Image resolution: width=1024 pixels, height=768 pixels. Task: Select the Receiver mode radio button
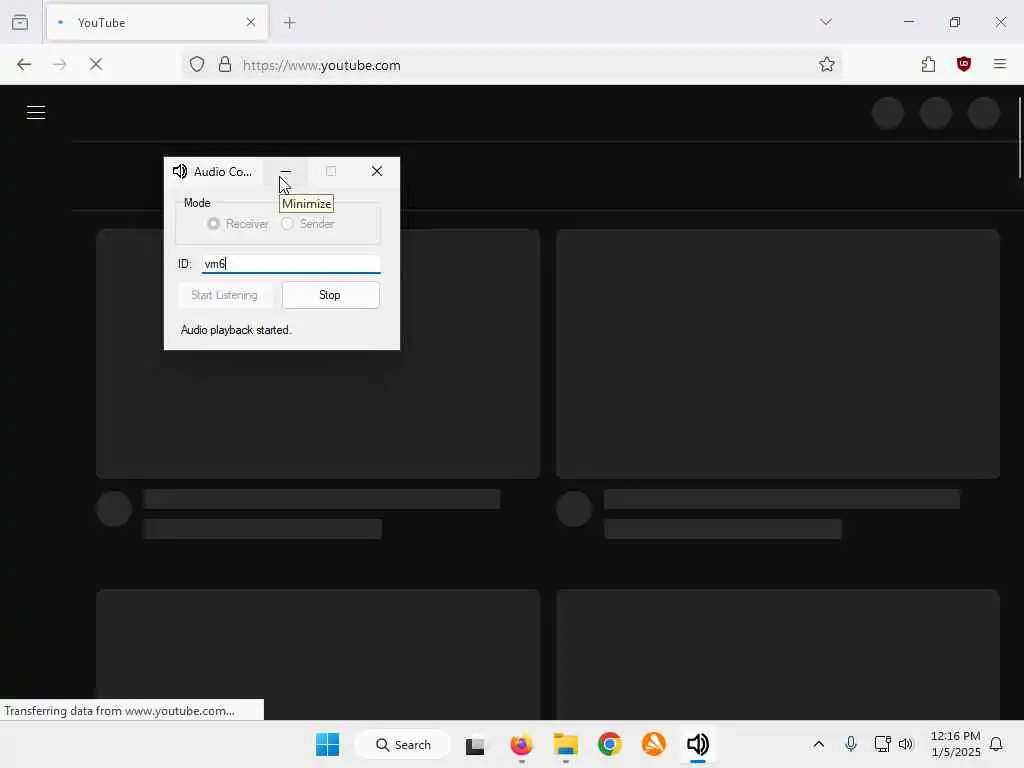coord(214,223)
